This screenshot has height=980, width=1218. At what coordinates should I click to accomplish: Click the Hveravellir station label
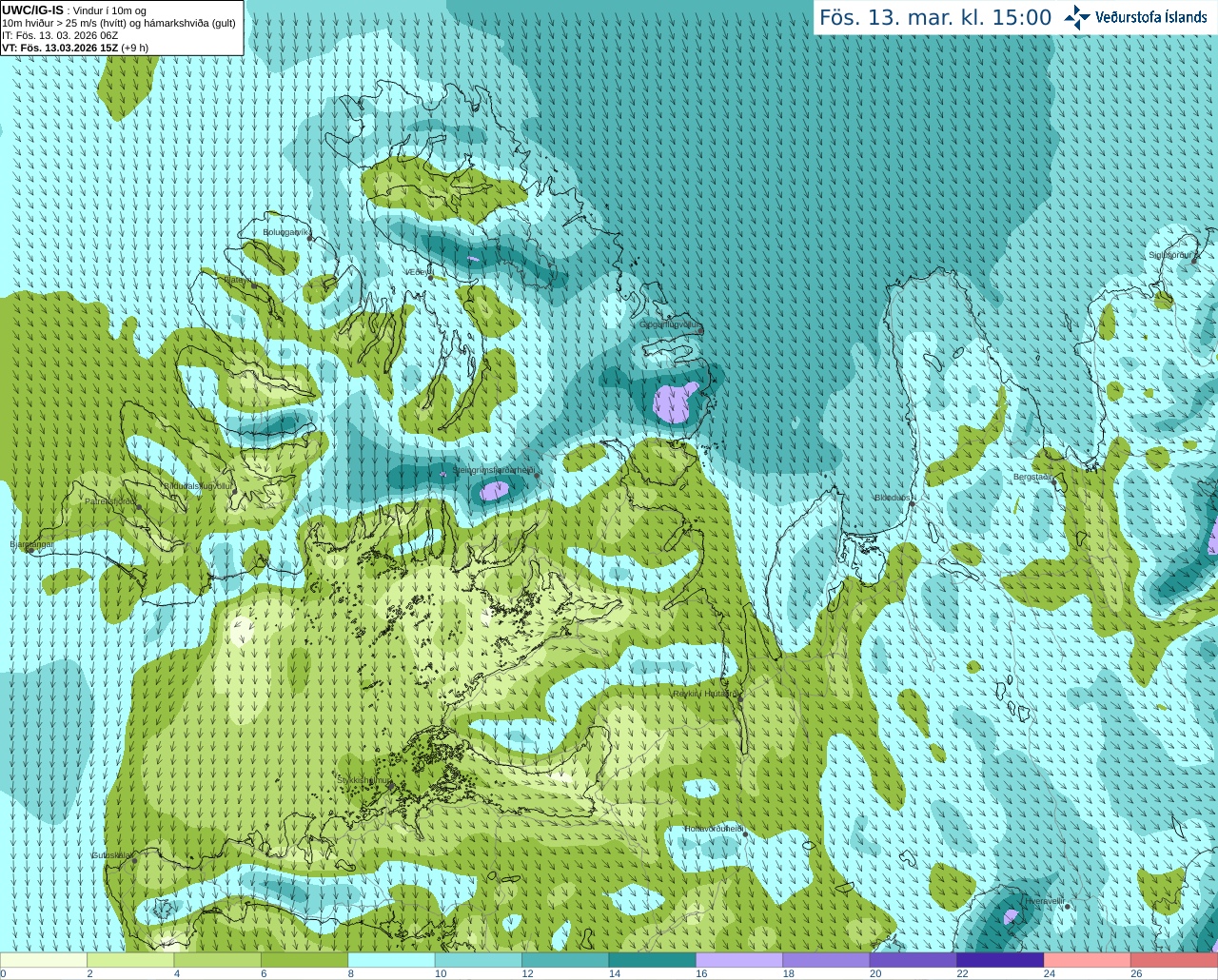click(1044, 900)
